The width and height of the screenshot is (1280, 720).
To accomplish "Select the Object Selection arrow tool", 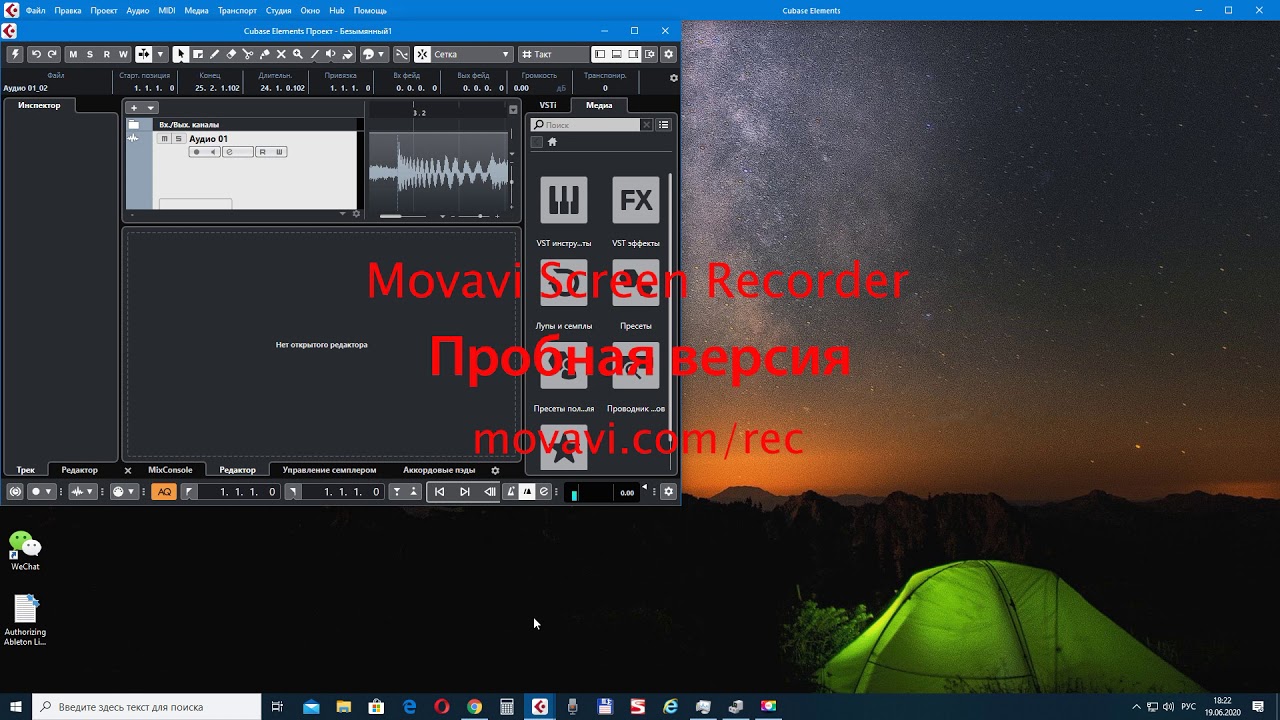I will click(181, 54).
